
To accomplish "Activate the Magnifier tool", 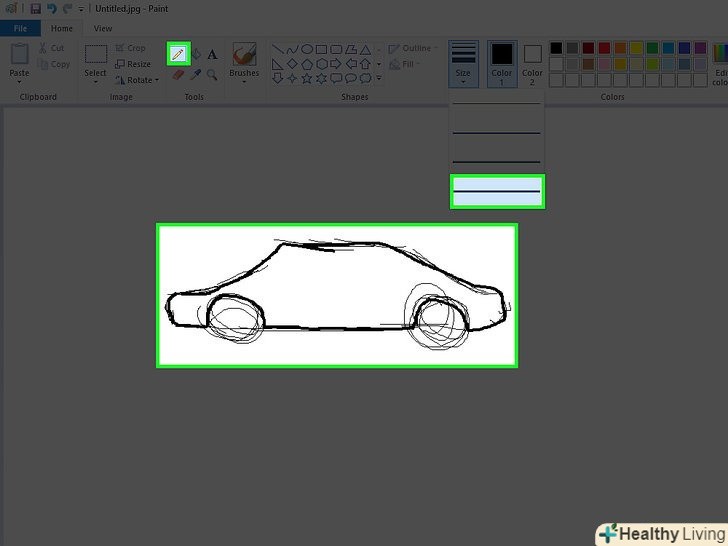I will pyautogui.click(x=212, y=74).
